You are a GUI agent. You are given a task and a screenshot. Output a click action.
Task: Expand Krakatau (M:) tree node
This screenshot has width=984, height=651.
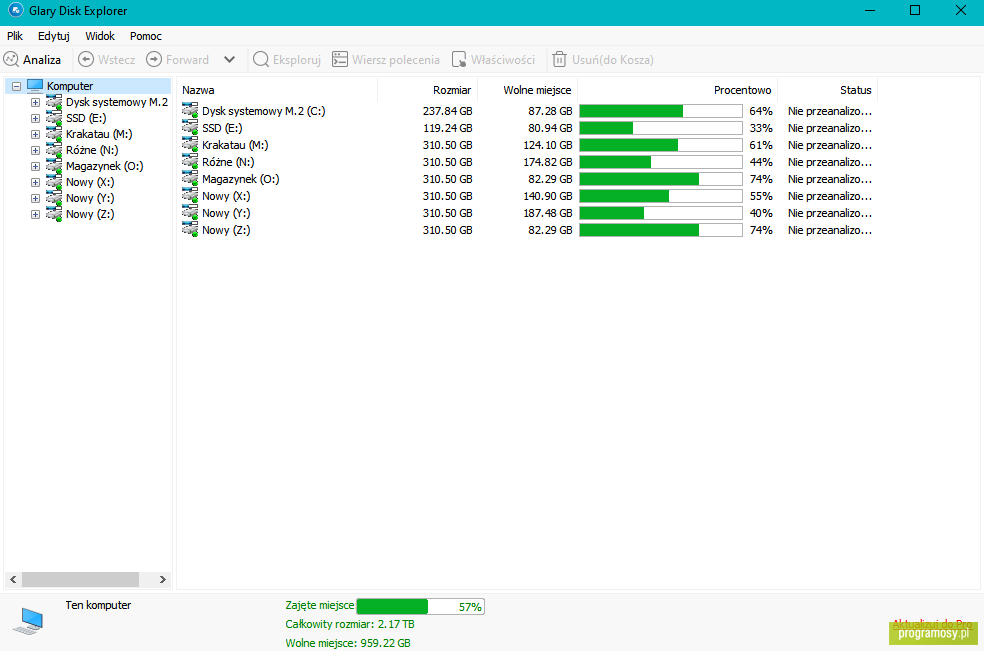point(36,134)
